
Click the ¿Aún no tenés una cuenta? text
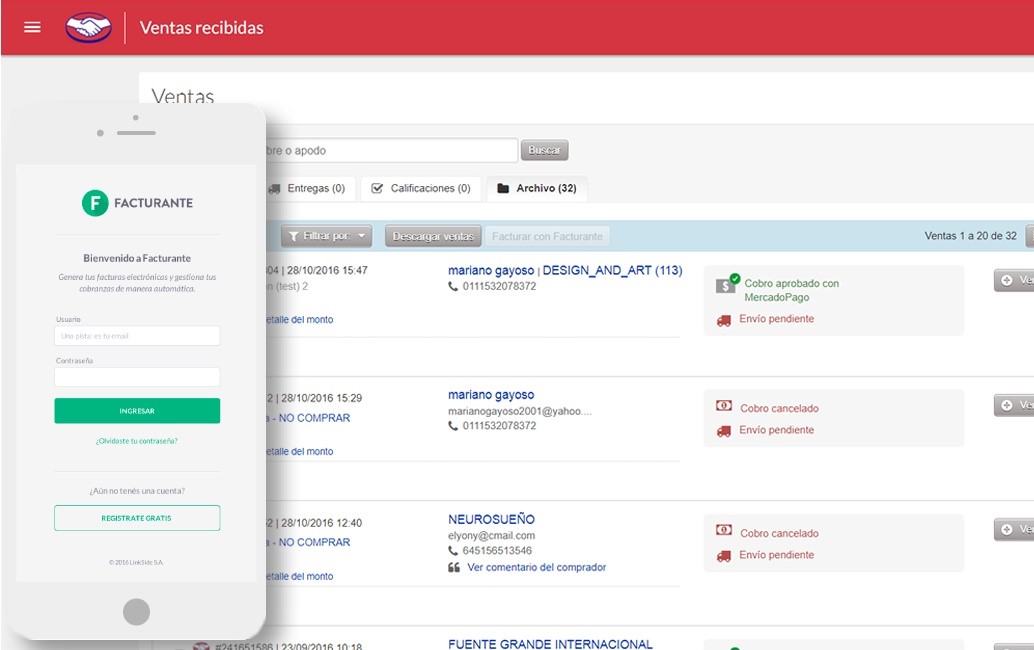(x=137, y=491)
